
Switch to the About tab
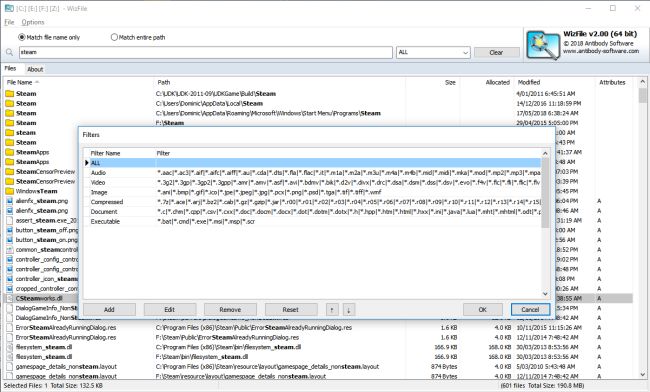(35, 69)
